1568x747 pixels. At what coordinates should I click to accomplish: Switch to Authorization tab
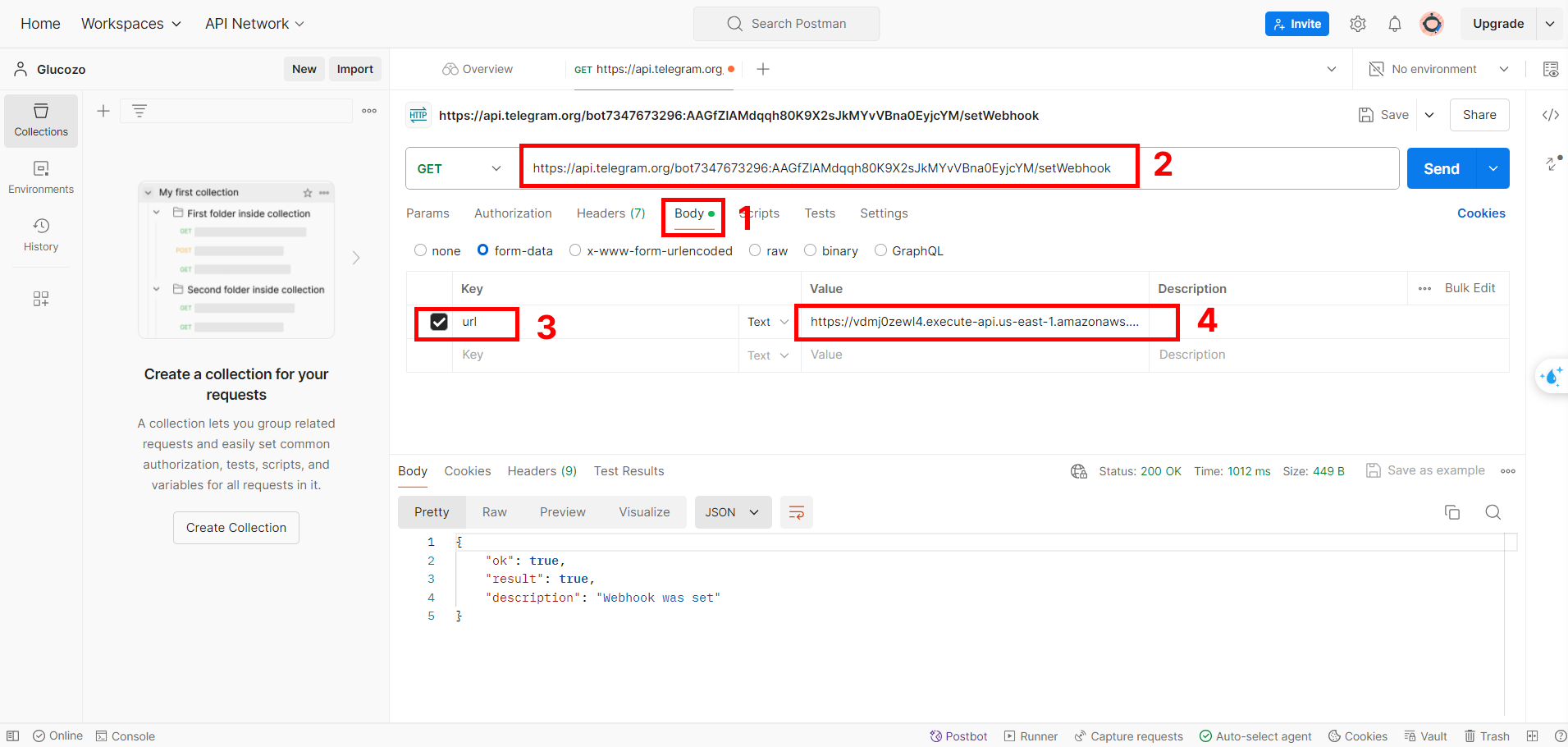click(513, 213)
